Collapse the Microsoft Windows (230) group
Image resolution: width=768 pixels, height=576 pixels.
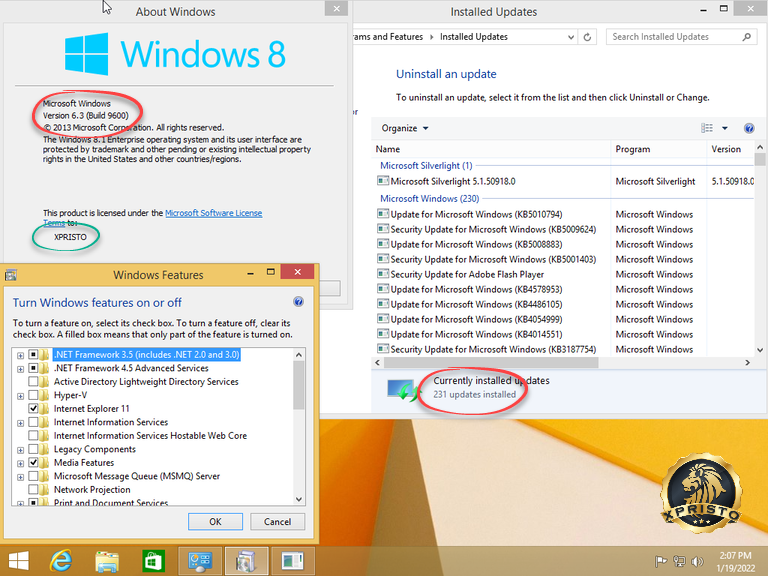coord(430,198)
